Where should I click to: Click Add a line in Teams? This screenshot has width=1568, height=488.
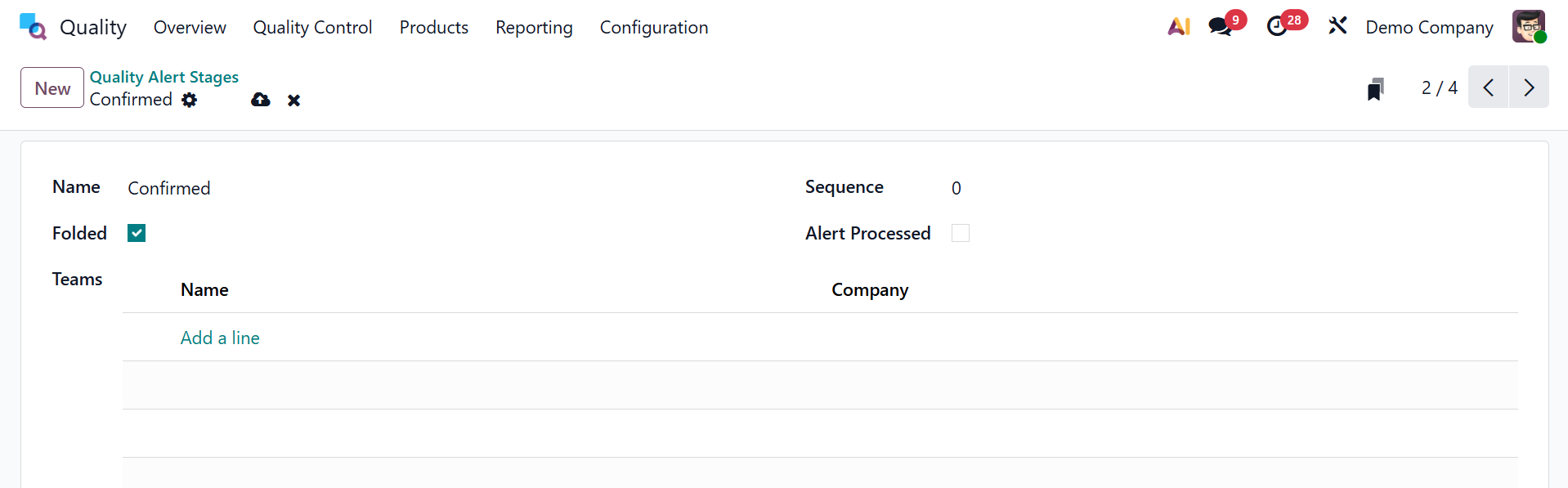click(220, 338)
